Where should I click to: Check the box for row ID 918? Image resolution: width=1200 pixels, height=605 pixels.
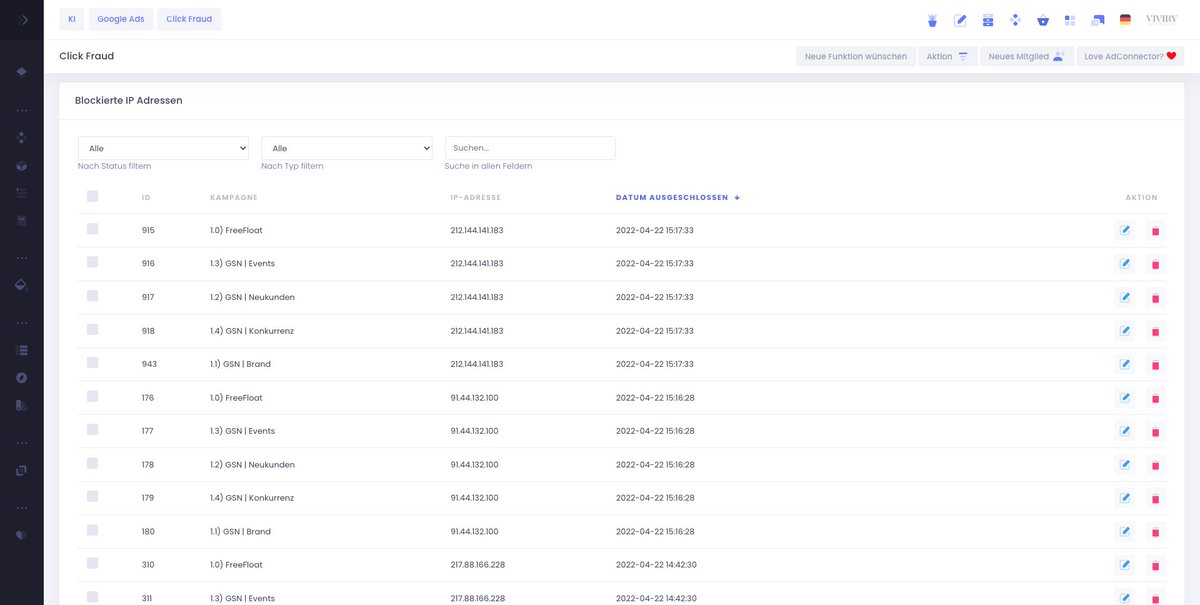coord(93,329)
